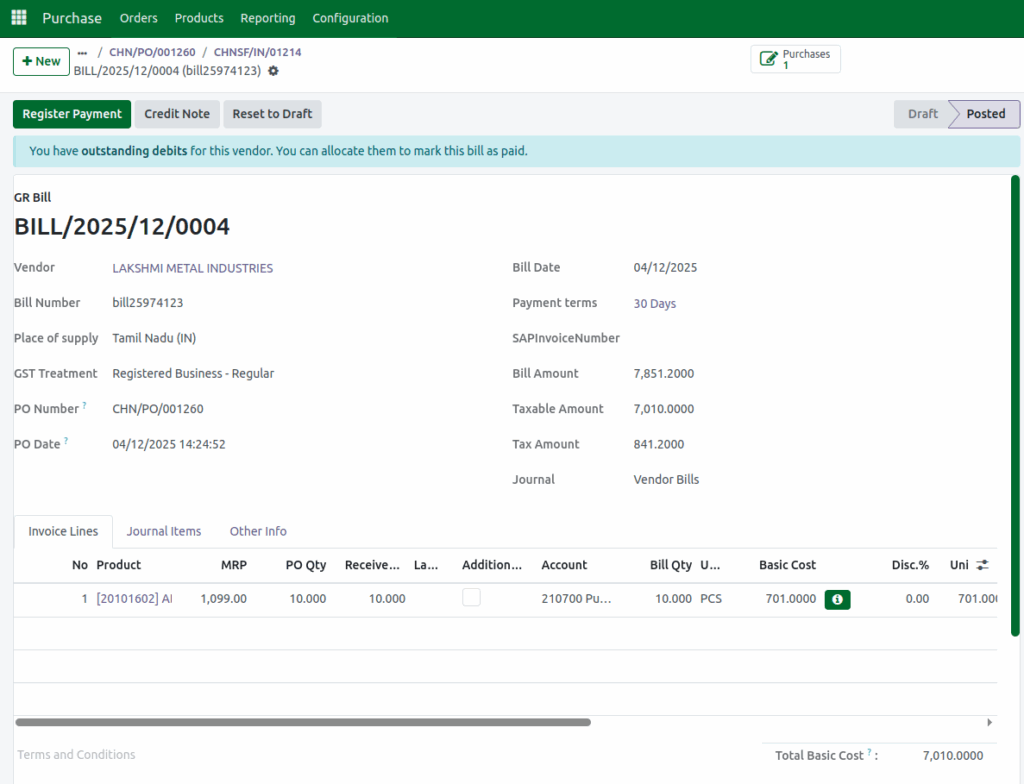The height and width of the screenshot is (784, 1024).
Task: Click the Purchases smart button with pencil icon
Action: (x=795, y=58)
